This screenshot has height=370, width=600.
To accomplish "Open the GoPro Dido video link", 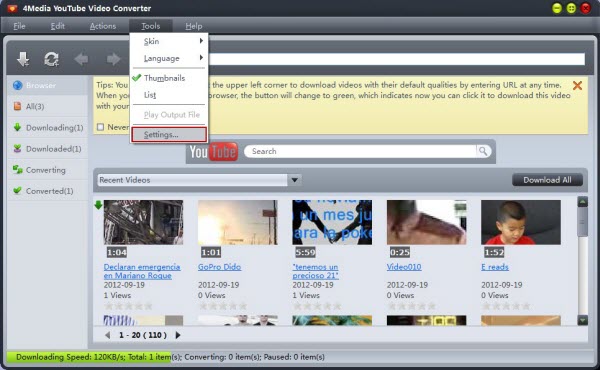I will [219, 267].
